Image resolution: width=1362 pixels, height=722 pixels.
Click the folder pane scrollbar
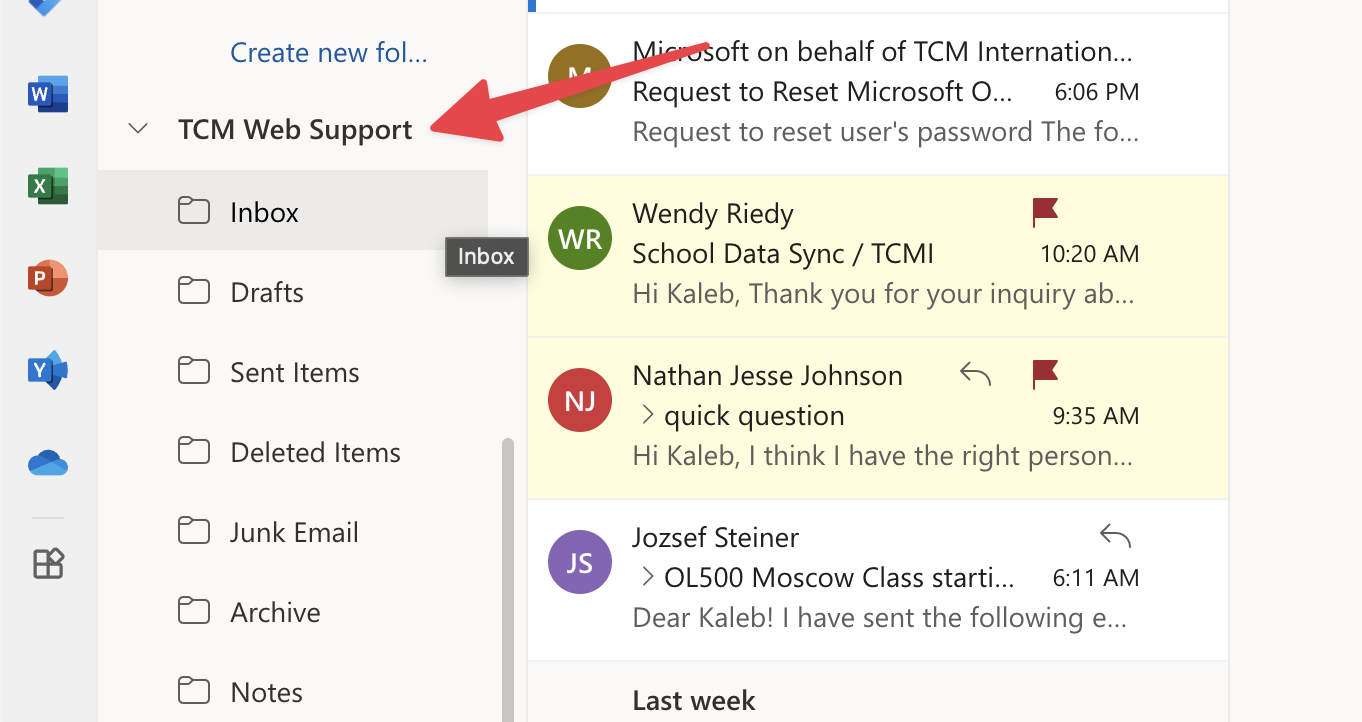(508, 580)
